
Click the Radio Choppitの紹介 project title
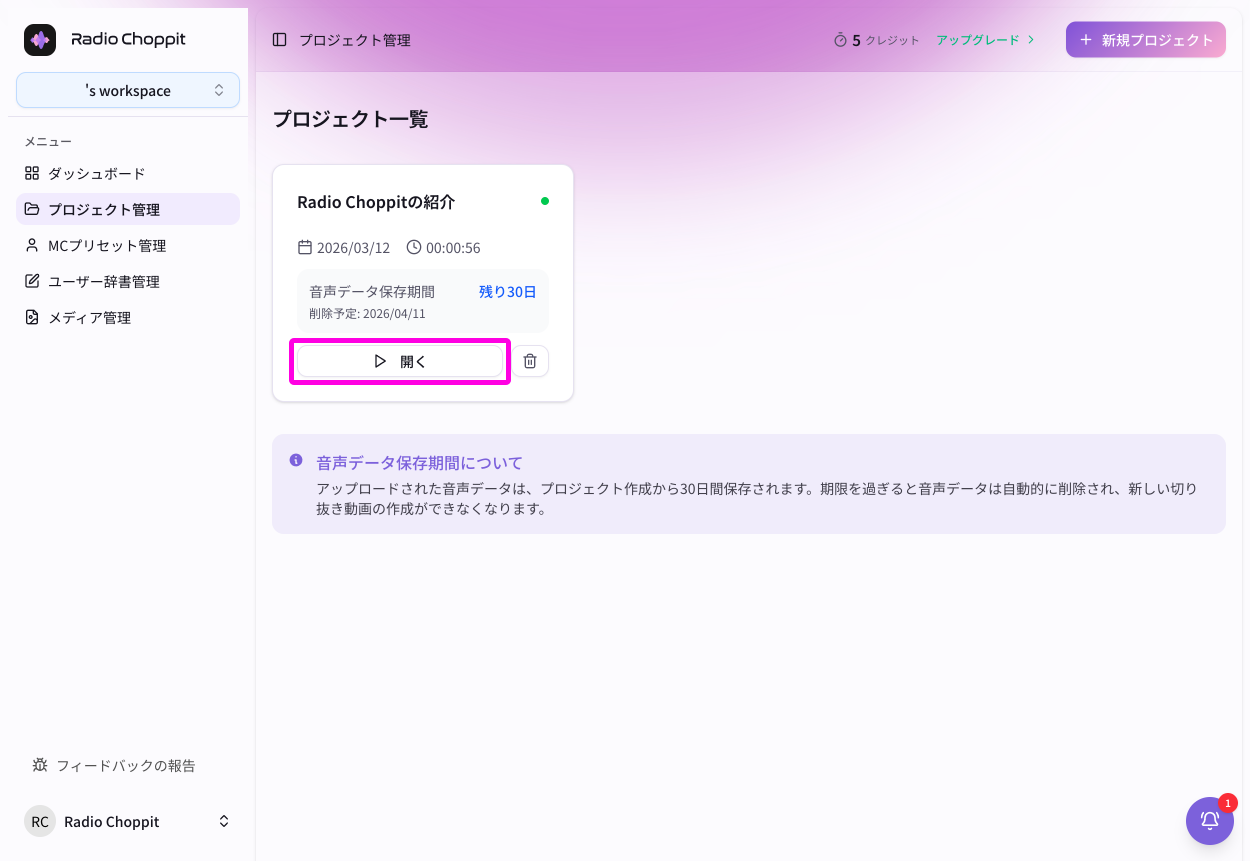[376, 202]
